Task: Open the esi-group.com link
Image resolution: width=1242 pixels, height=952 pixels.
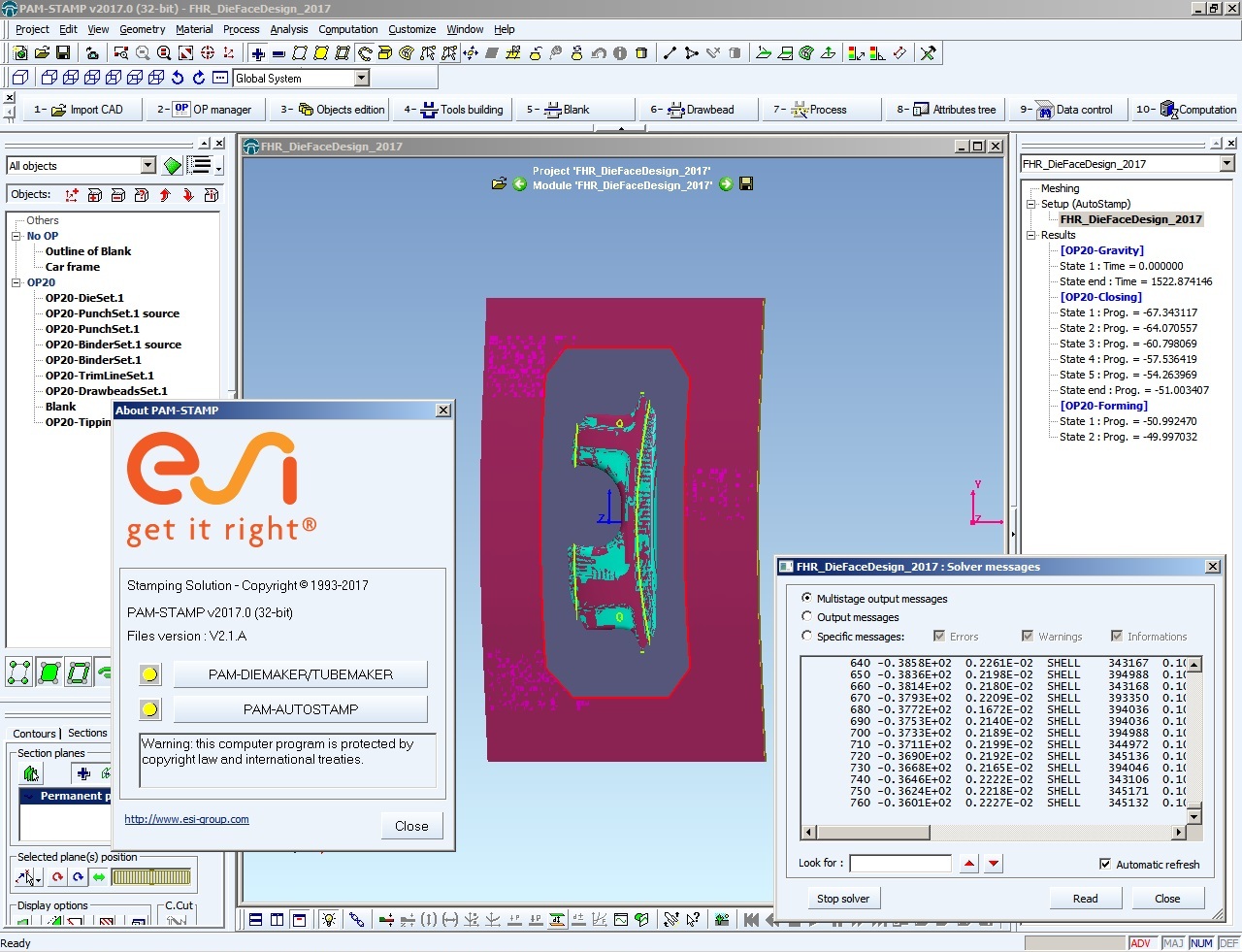Action: point(186,819)
